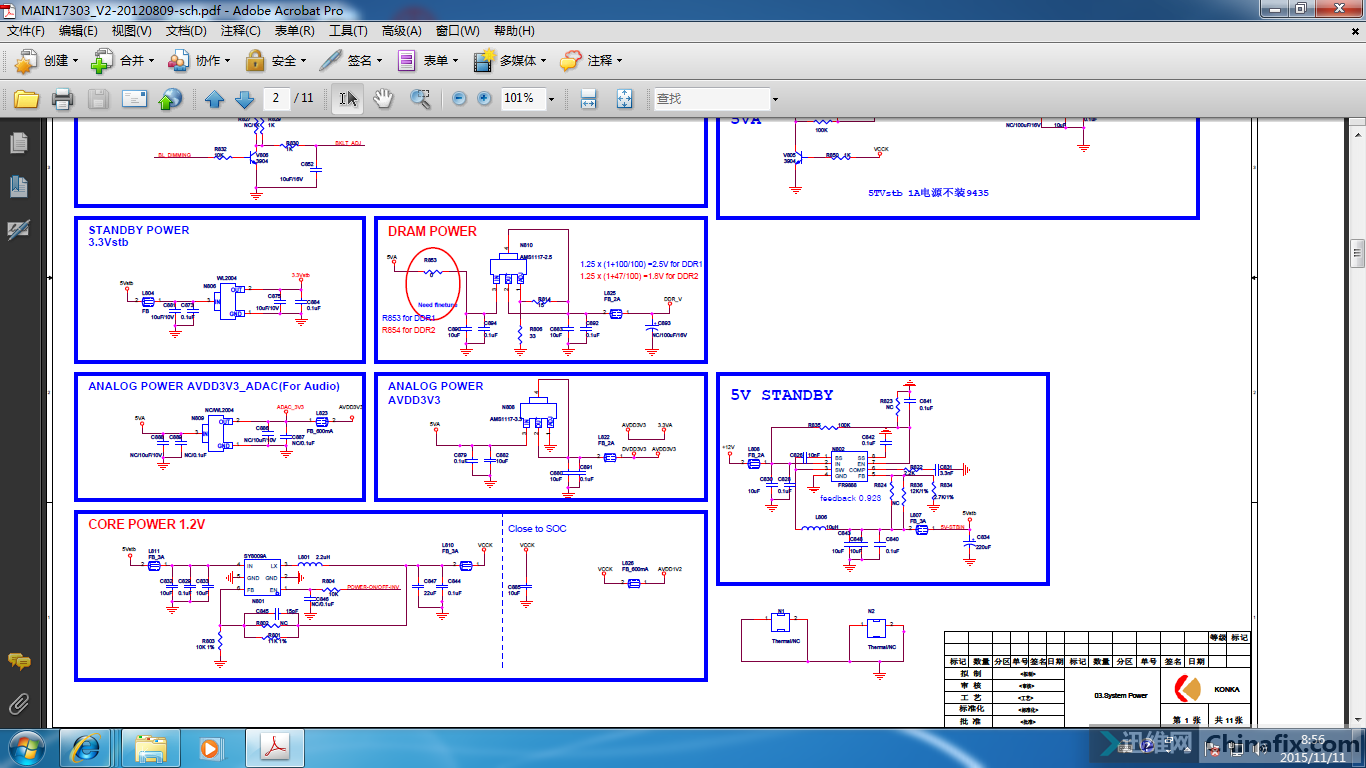The width and height of the screenshot is (1366, 768).
Task: Open the Find options dropdown arrow
Action: [775, 99]
